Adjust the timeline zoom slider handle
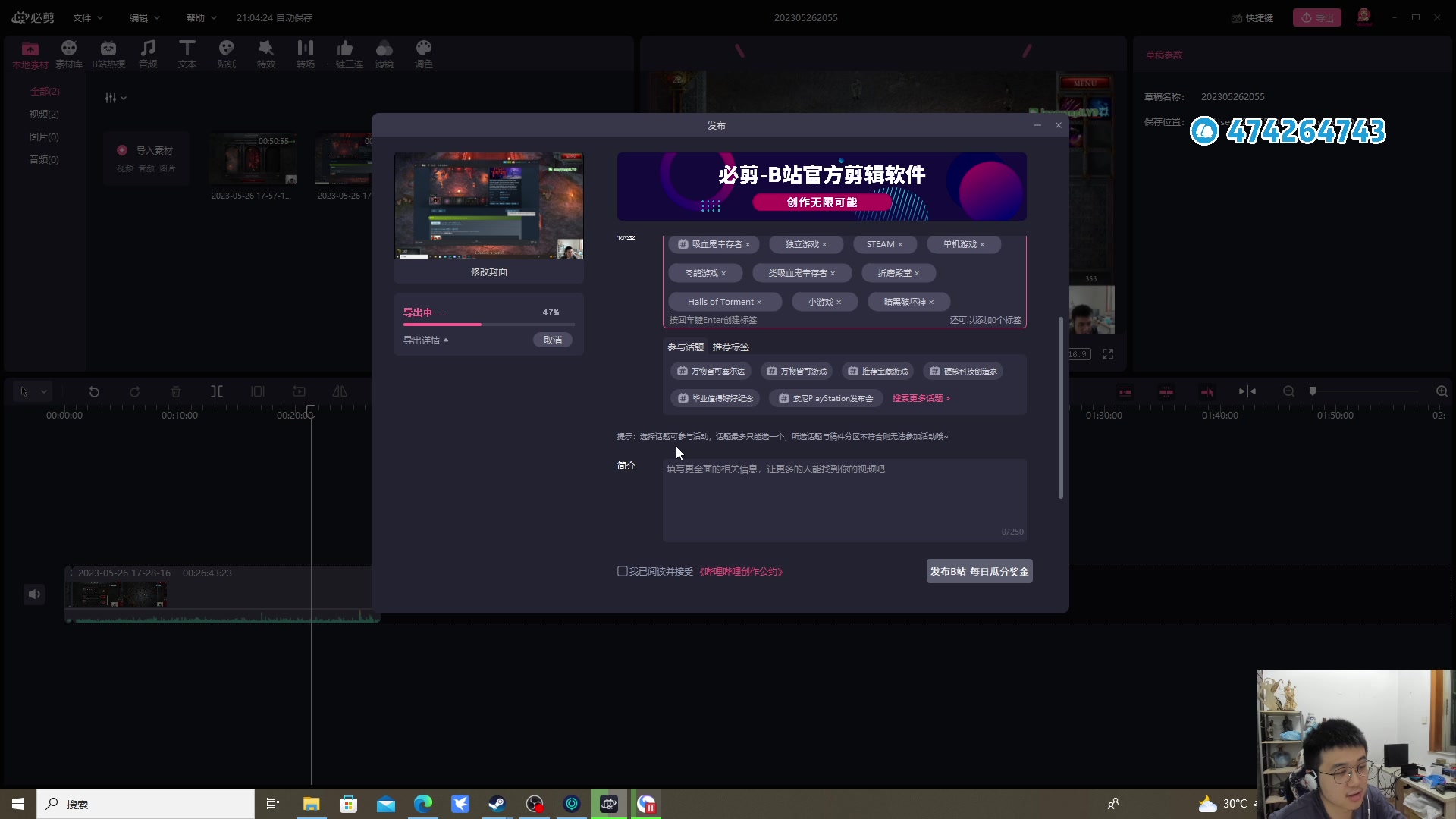 point(1313,391)
